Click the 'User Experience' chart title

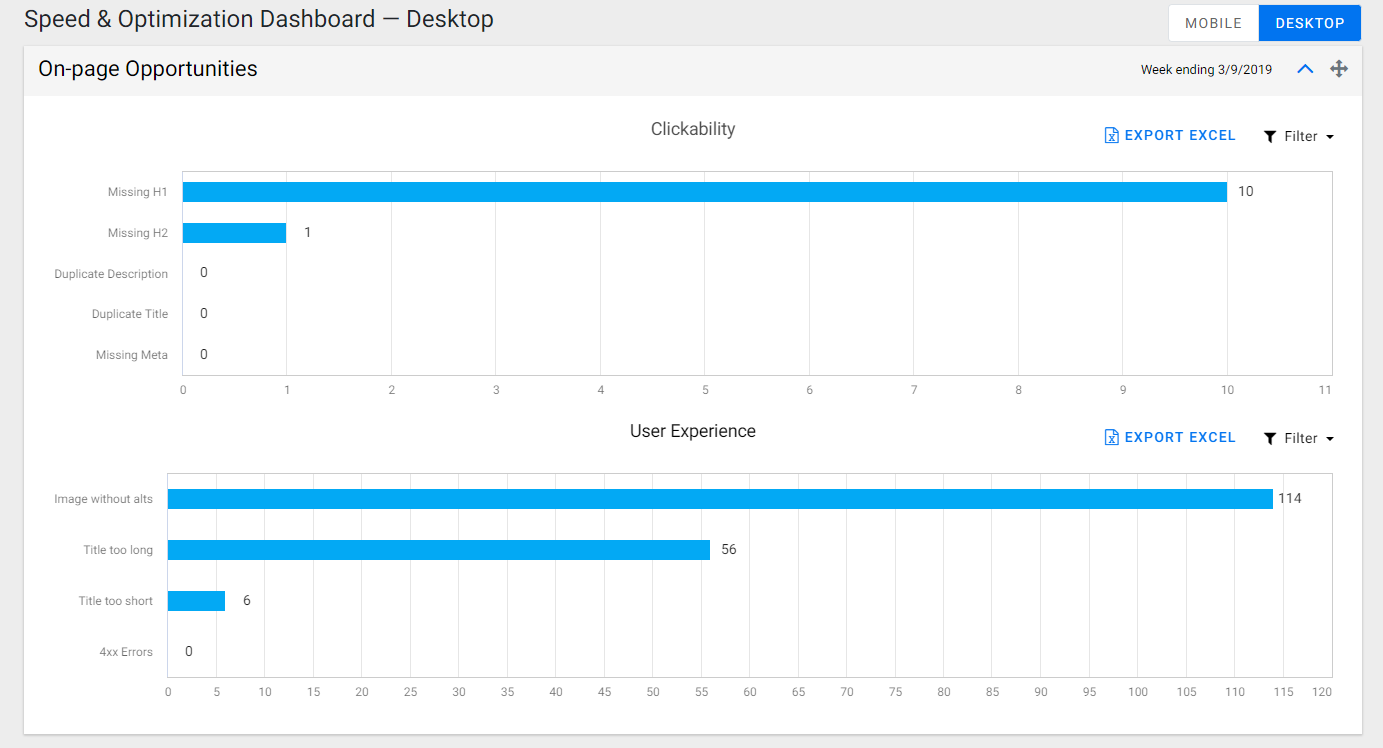(693, 431)
